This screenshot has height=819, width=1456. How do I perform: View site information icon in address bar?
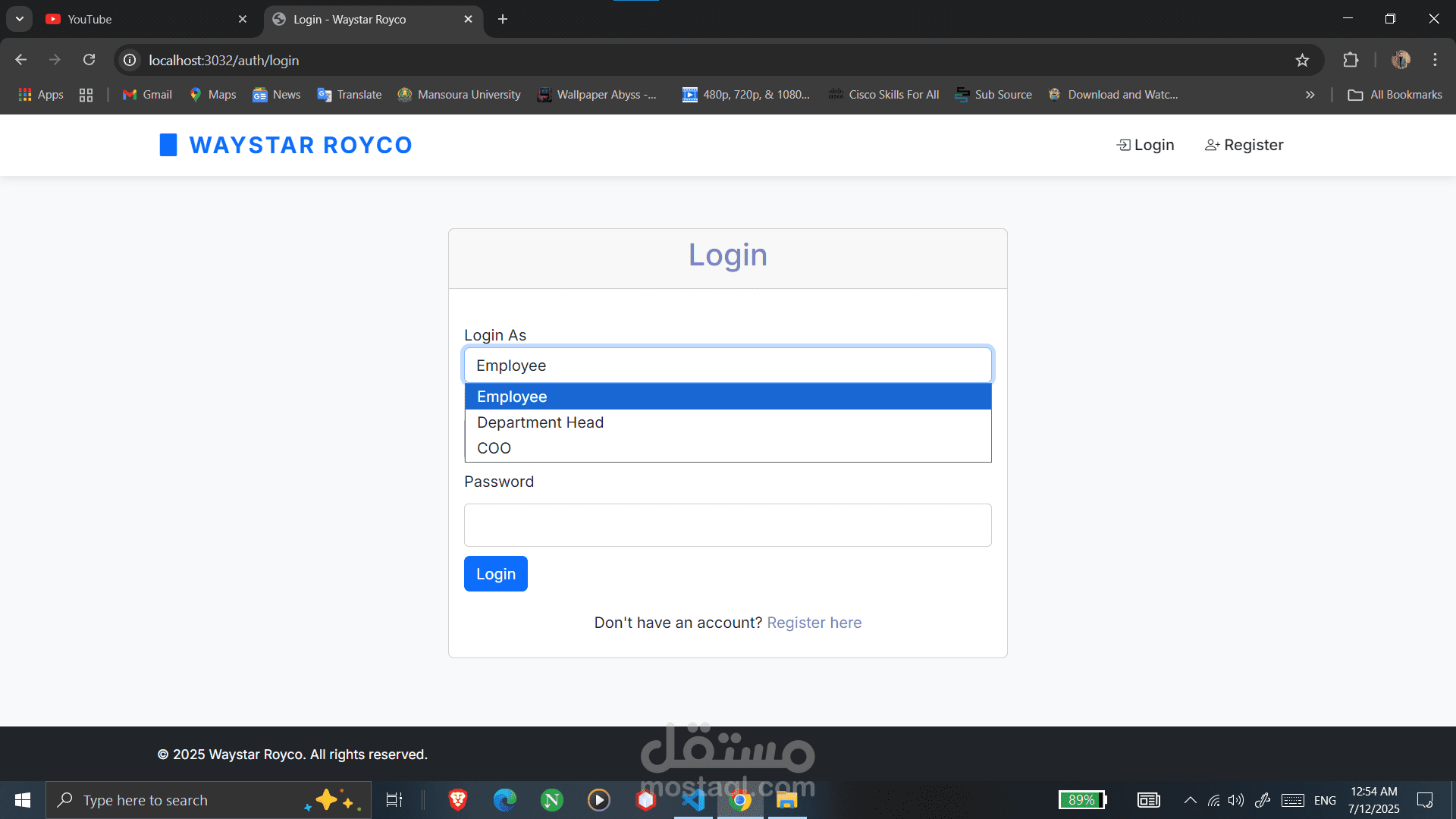coord(130,60)
